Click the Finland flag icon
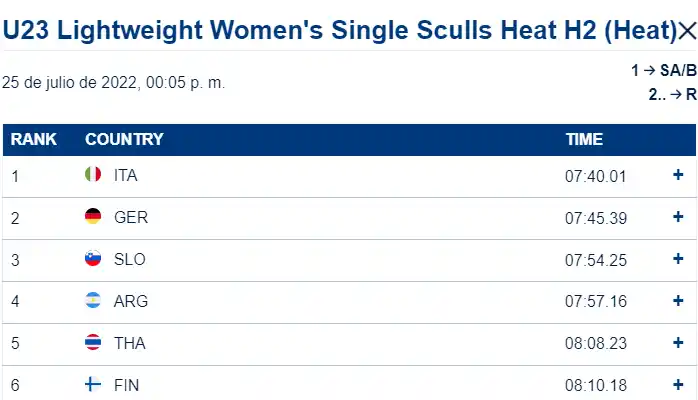Viewport: 698px width, 400px height. [93, 385]
